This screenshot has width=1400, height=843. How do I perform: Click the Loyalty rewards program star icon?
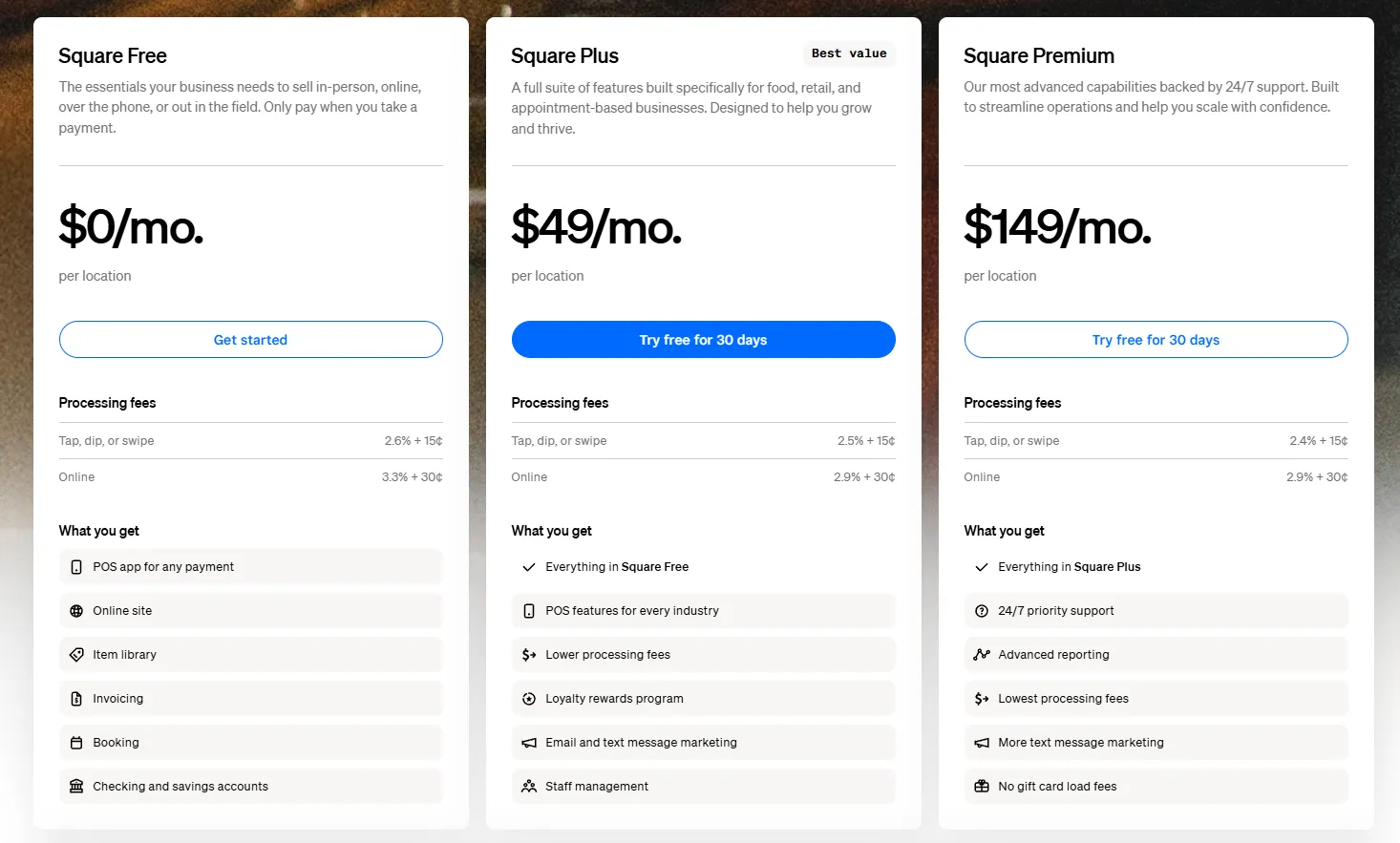(x=529, y=698)
